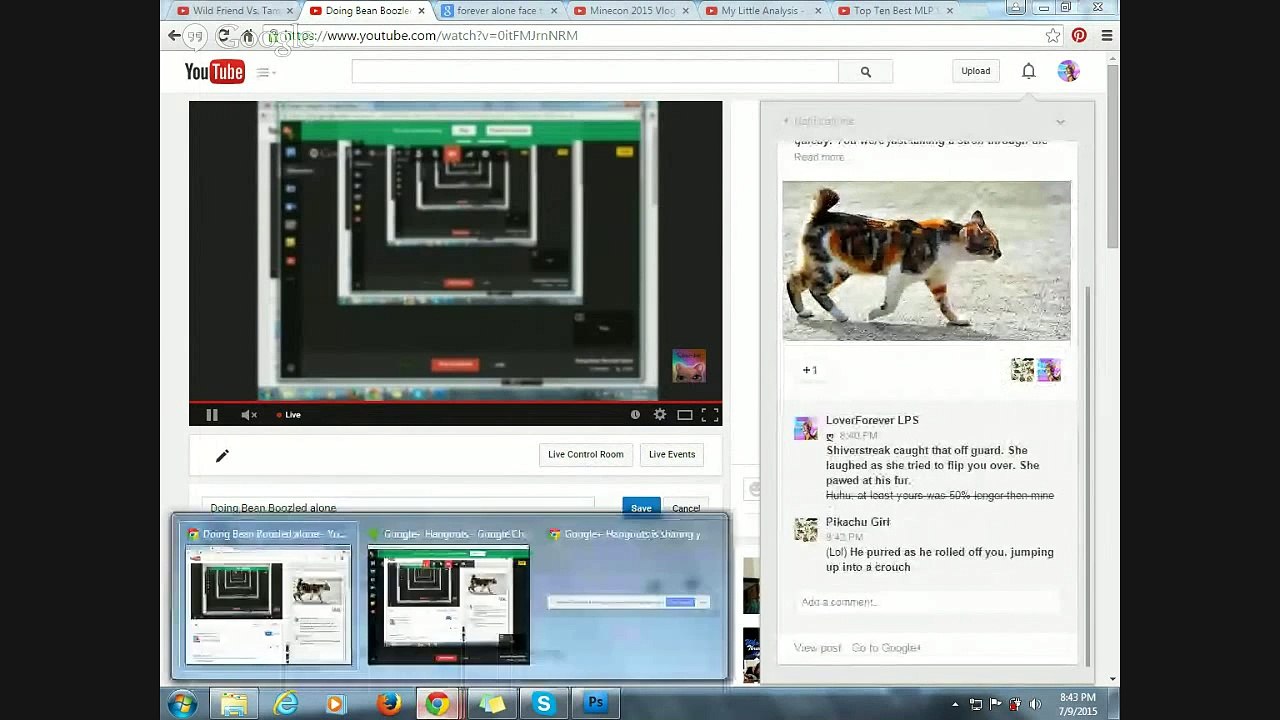Viewport: 1280px width, 720px height.
Task: Click the YouTube logo
Action: click(214, 72)
